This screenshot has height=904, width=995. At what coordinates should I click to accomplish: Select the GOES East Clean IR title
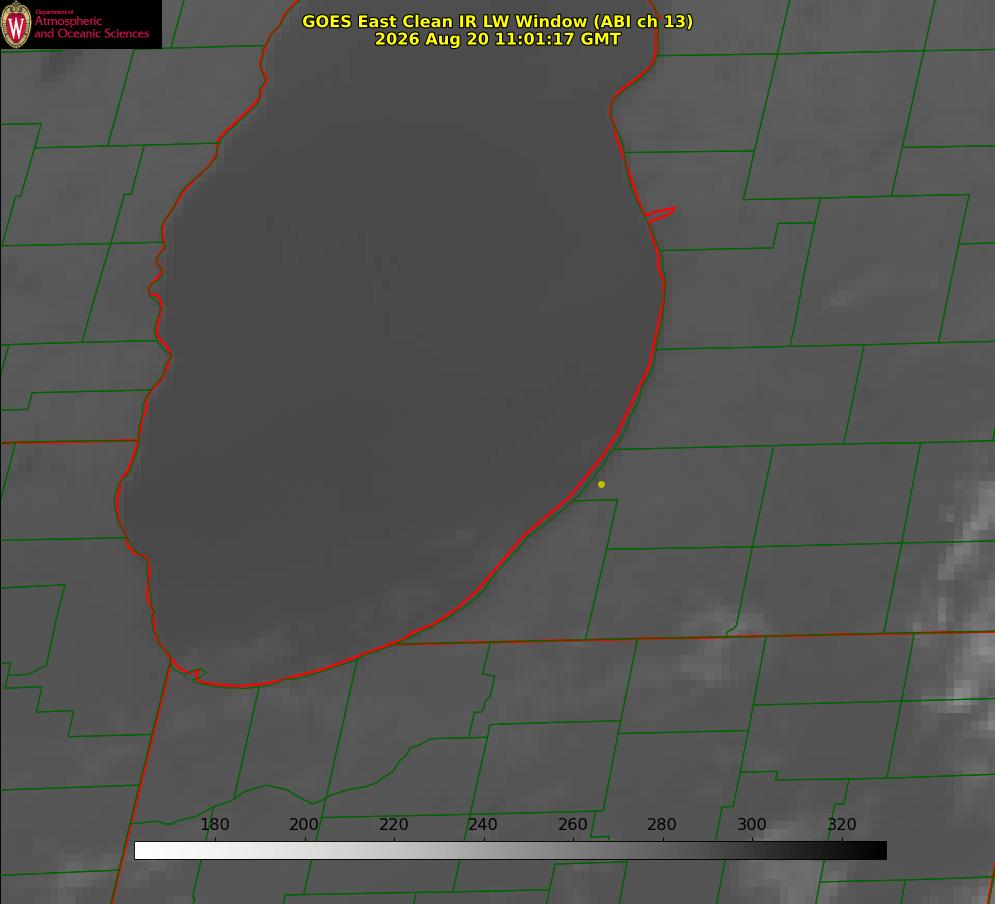click(x=498, y=21)
